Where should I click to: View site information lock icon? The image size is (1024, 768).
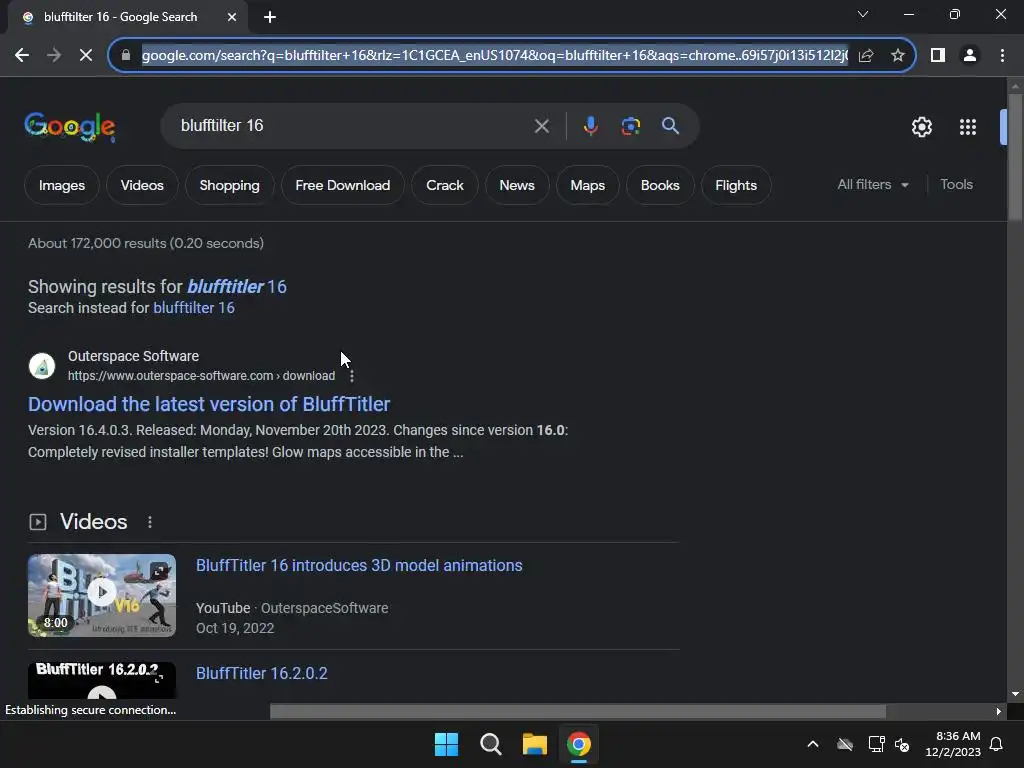click(126, 56)
